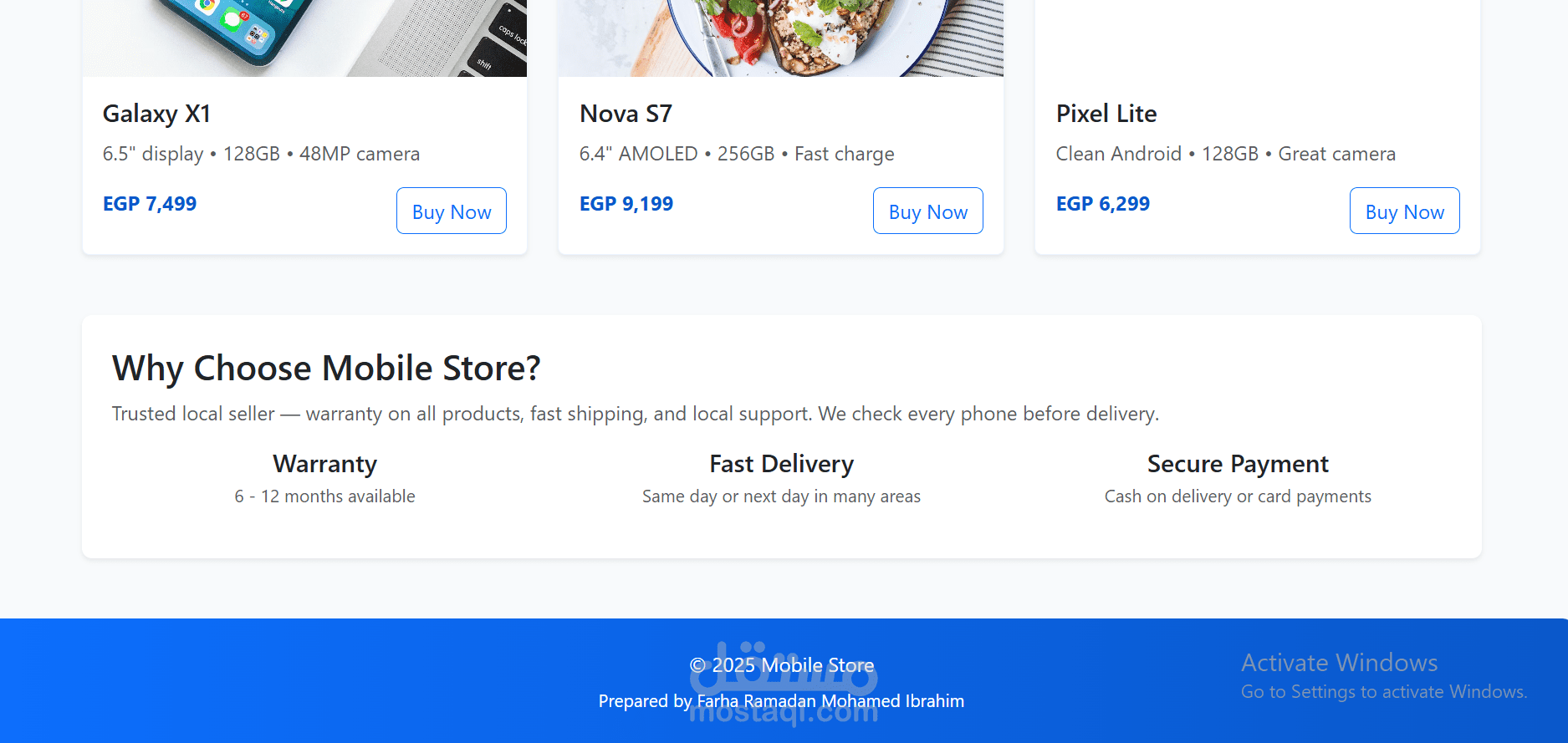The height and width of the screenshot is (743, 1568).
Task: Open the Galaxy X1 product image
Action: point(304,38)
